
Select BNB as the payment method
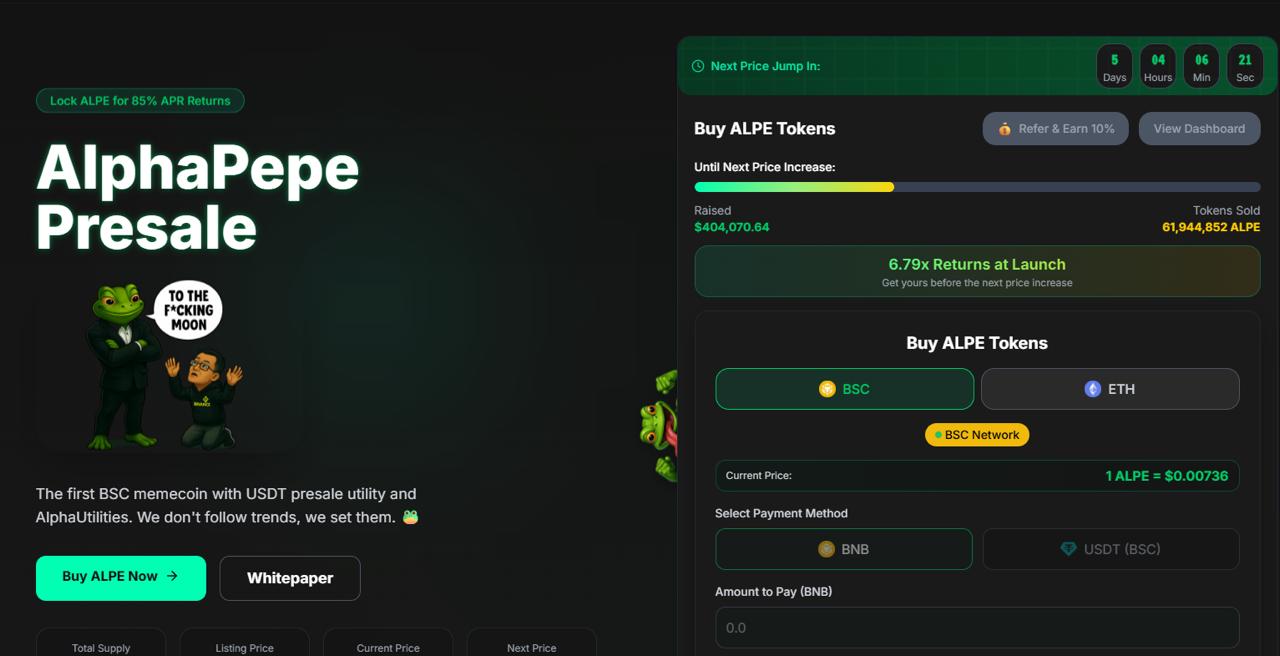pyautogui.click(x=844, y=549)
